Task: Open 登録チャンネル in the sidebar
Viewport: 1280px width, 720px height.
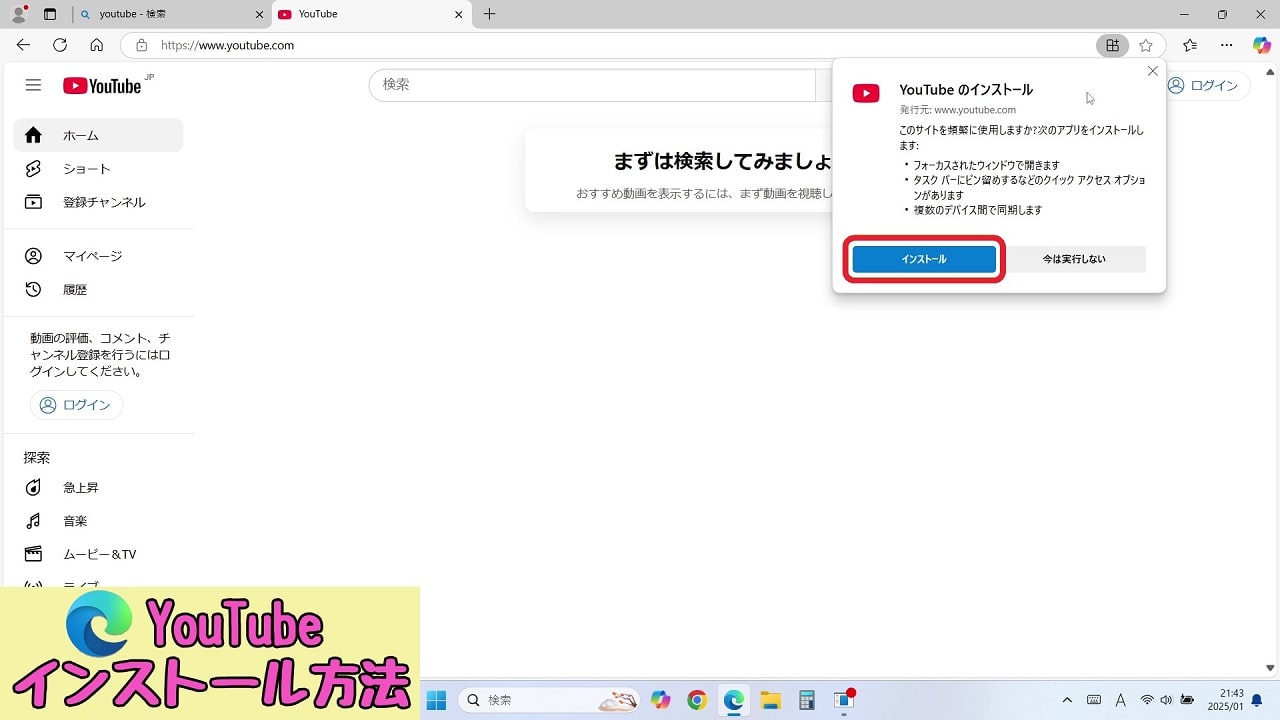Action: (x=98, y=202)
